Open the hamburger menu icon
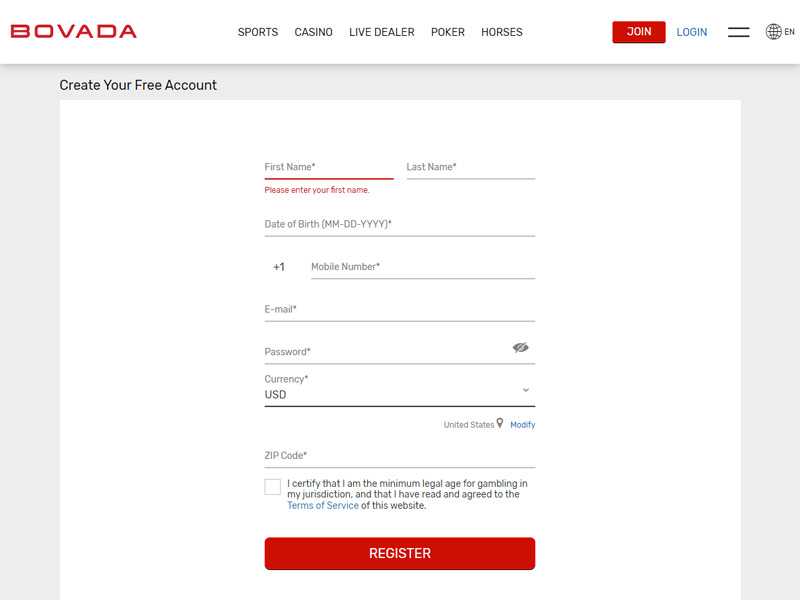Viewport: 800px width, 600px height. tap(738, 32)
